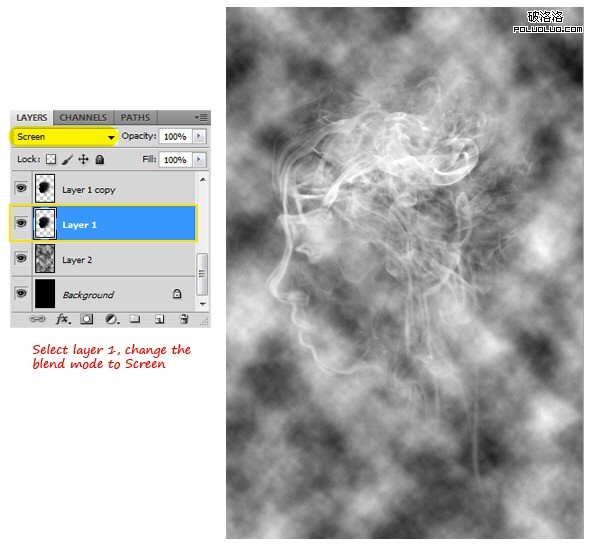Hide the Background layer
This screenshot has width=593, height=549.
[x=21, y=293]
